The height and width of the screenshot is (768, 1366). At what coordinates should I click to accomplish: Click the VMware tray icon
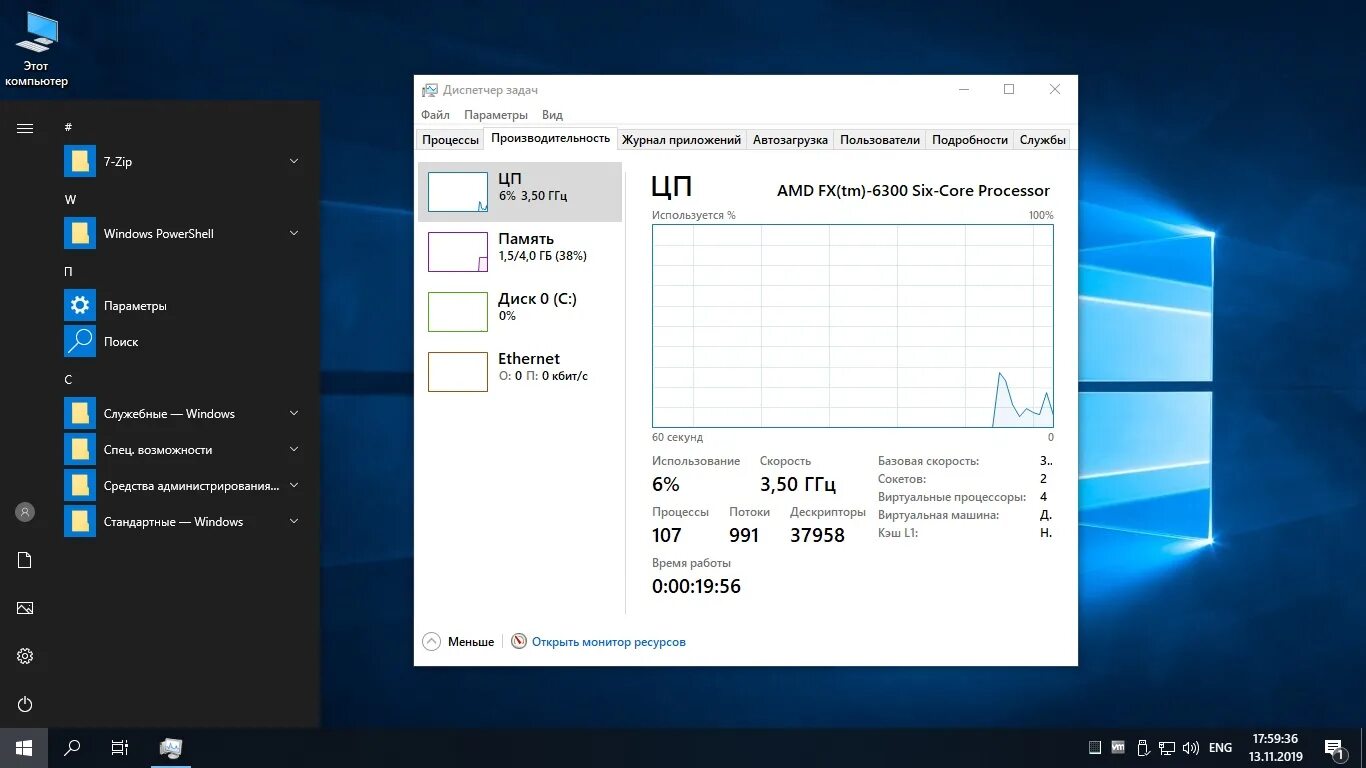tap(1118, 747)
